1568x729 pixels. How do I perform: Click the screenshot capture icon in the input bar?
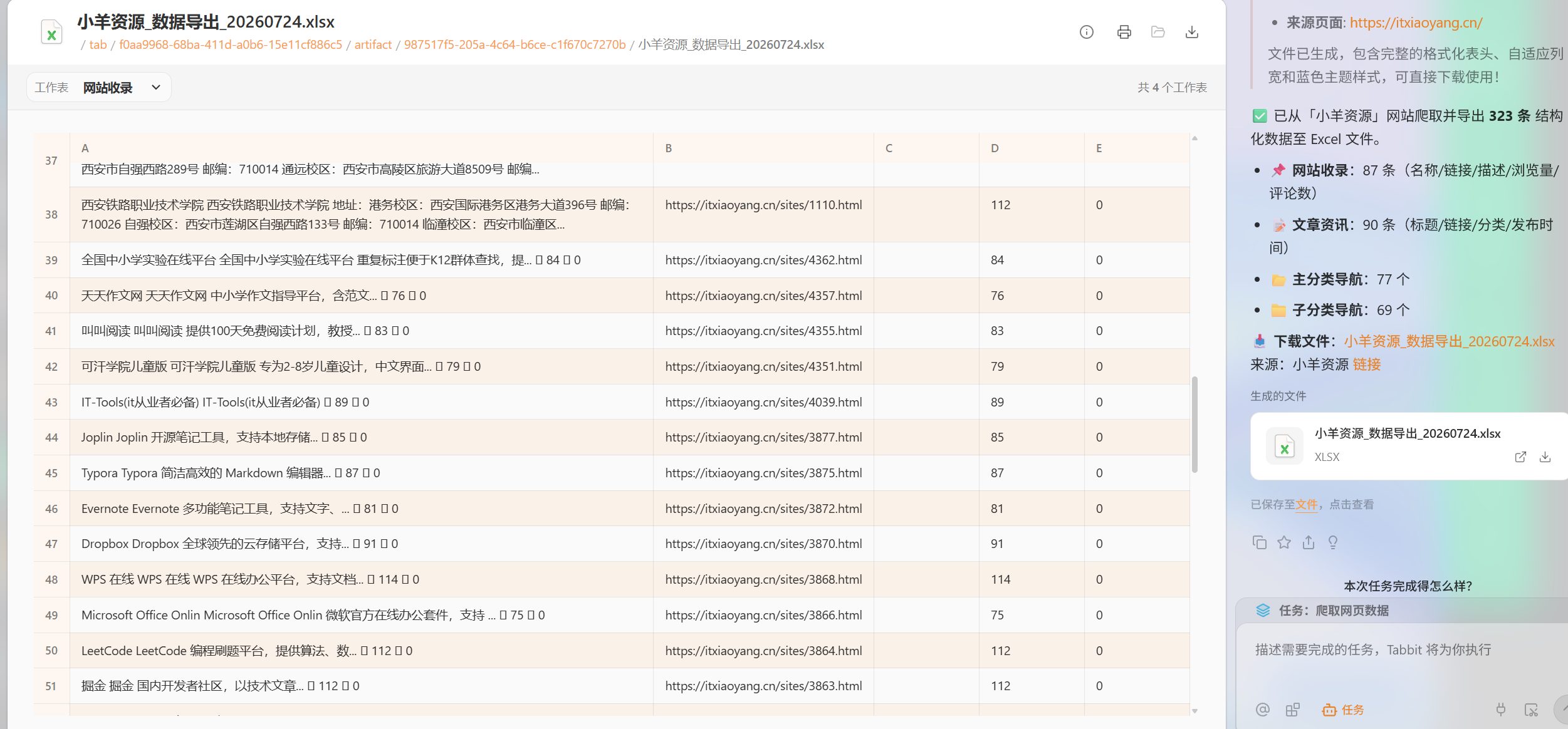pos(1531,710)
